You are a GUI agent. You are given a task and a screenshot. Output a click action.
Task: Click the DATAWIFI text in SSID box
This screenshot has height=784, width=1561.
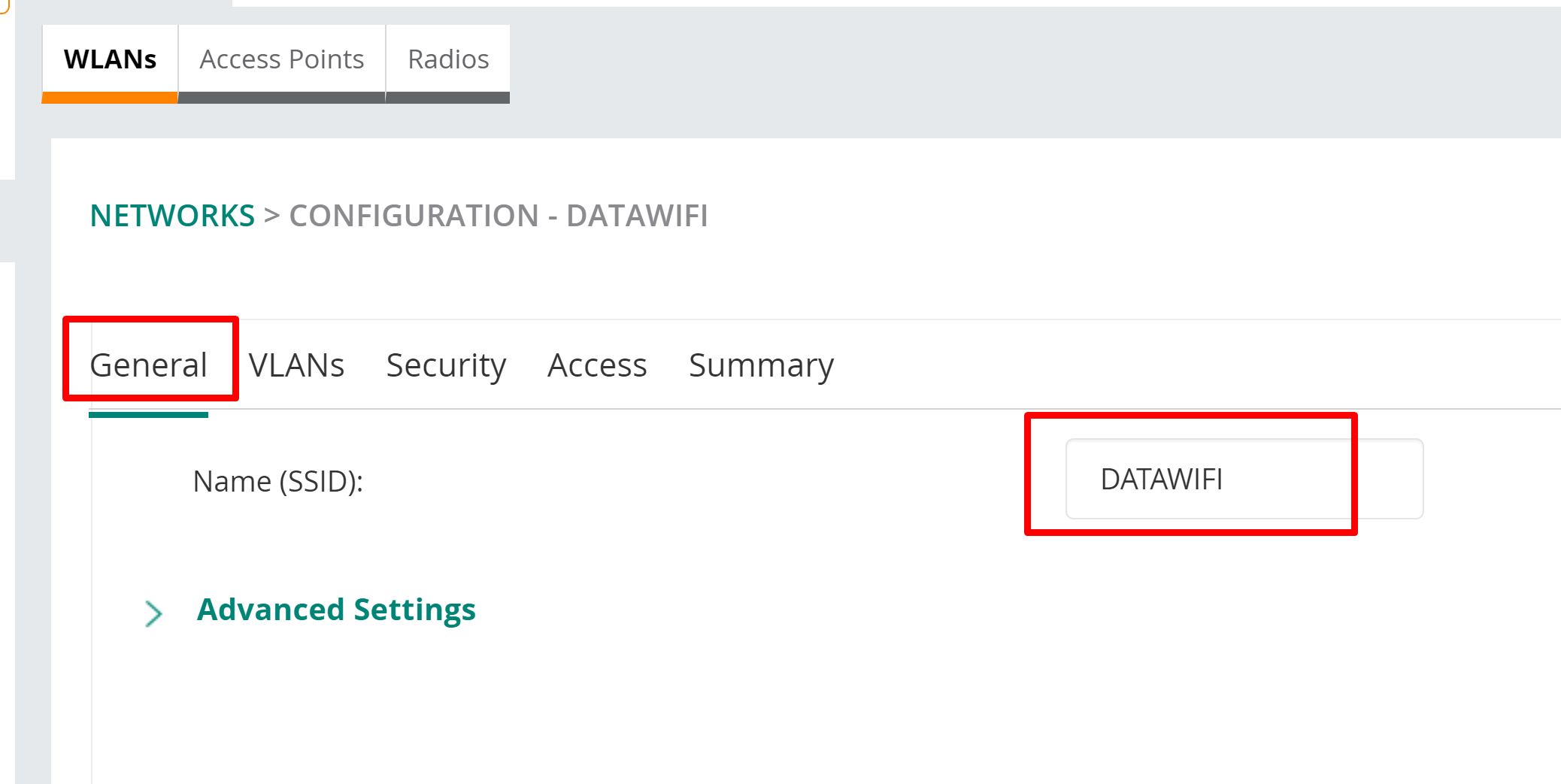click(1161, 479)
